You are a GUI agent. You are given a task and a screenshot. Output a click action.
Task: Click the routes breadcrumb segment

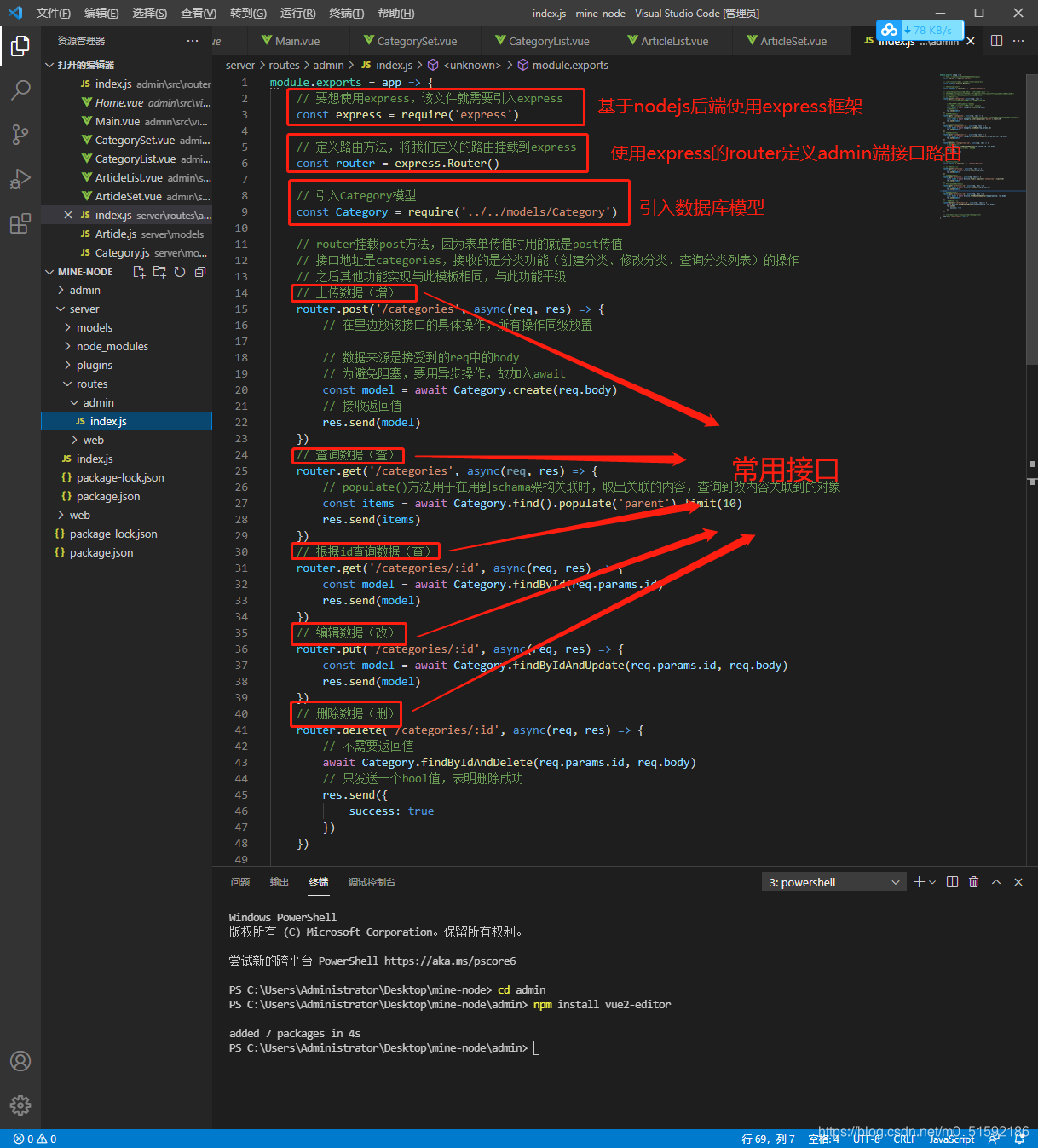[284, 66]
